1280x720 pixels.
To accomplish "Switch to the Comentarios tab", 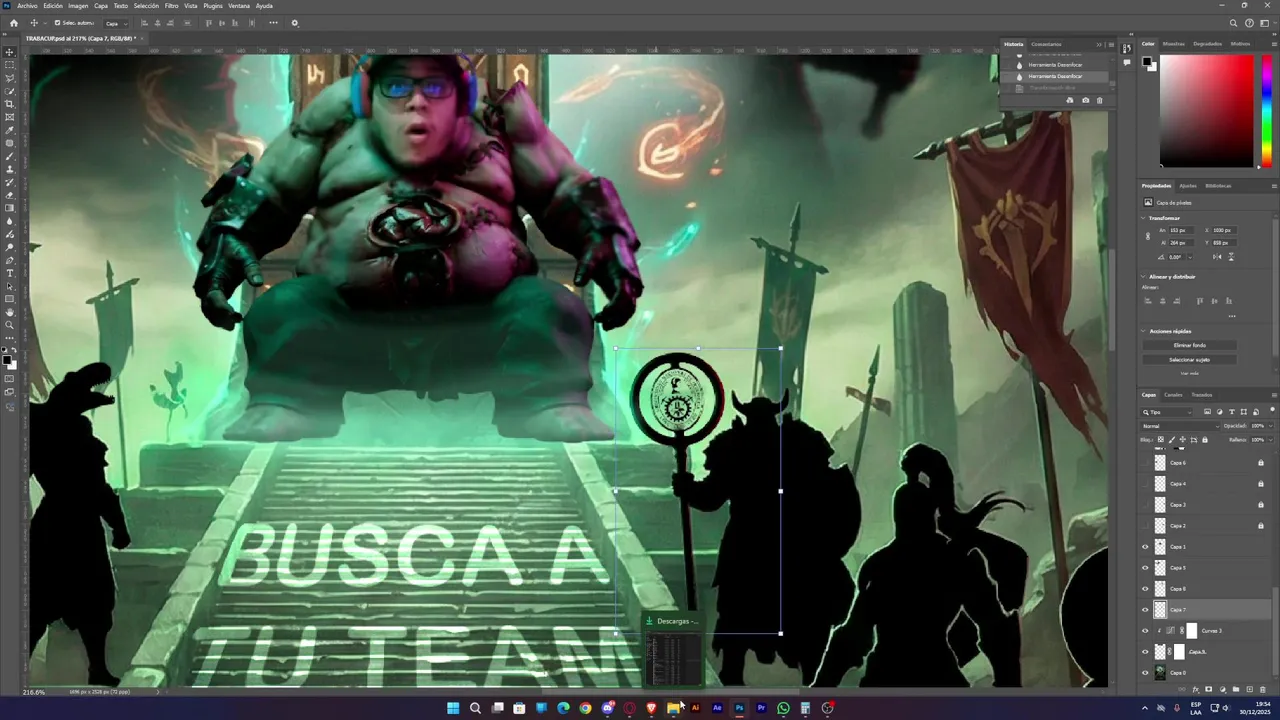I will (1047, 44).
